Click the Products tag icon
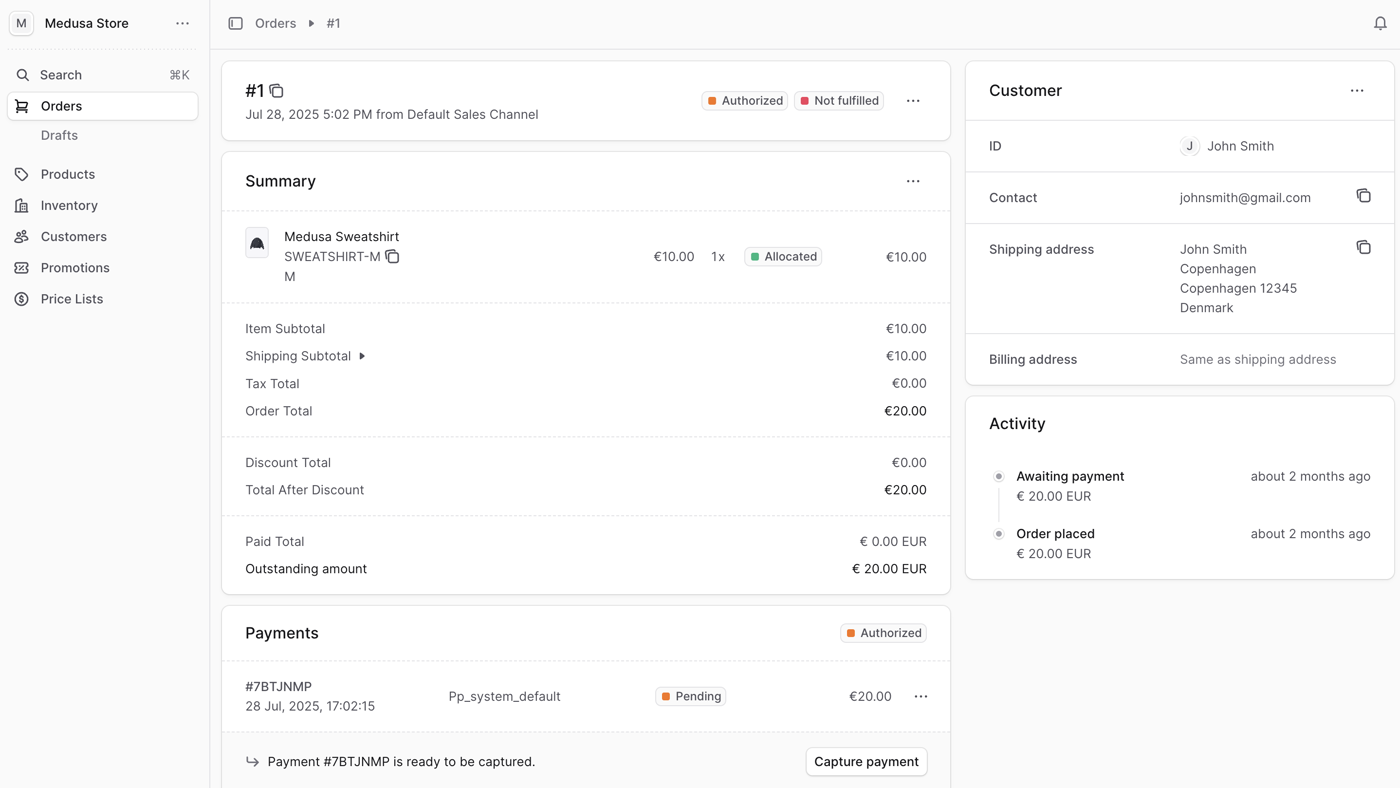Viewport: 1400px width, 788px height. [x=22, y=174]
